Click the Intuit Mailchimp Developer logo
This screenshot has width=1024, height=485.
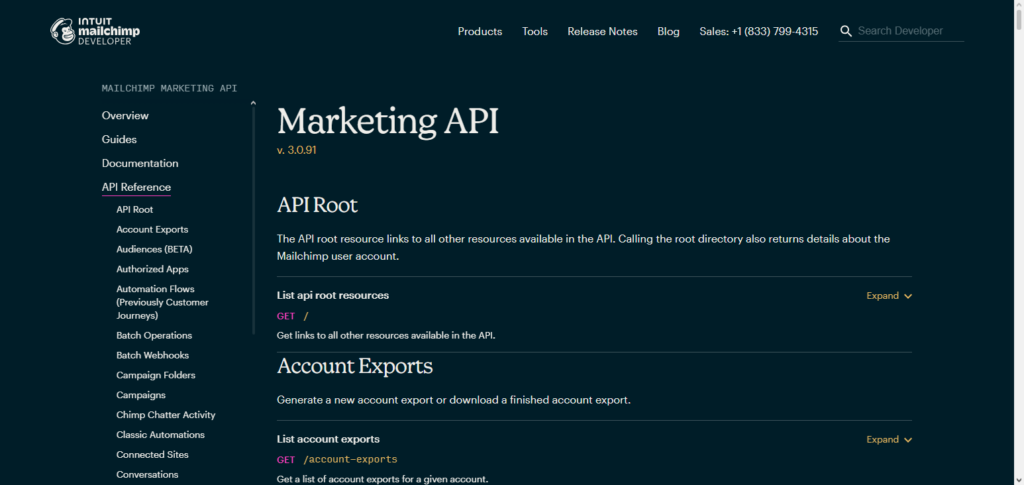95,31
